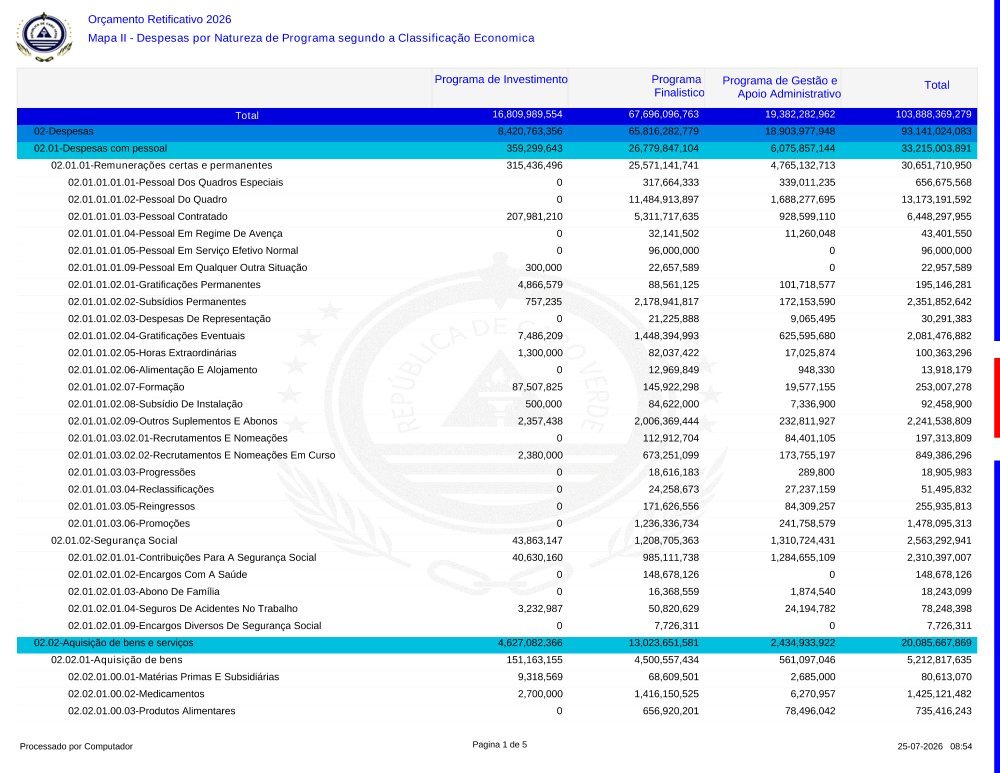Viewport: 1000px width, 773px height.
Task: Click '02.01.01.02.08-Subsídio De Instalação'
Action: point(155,404)
